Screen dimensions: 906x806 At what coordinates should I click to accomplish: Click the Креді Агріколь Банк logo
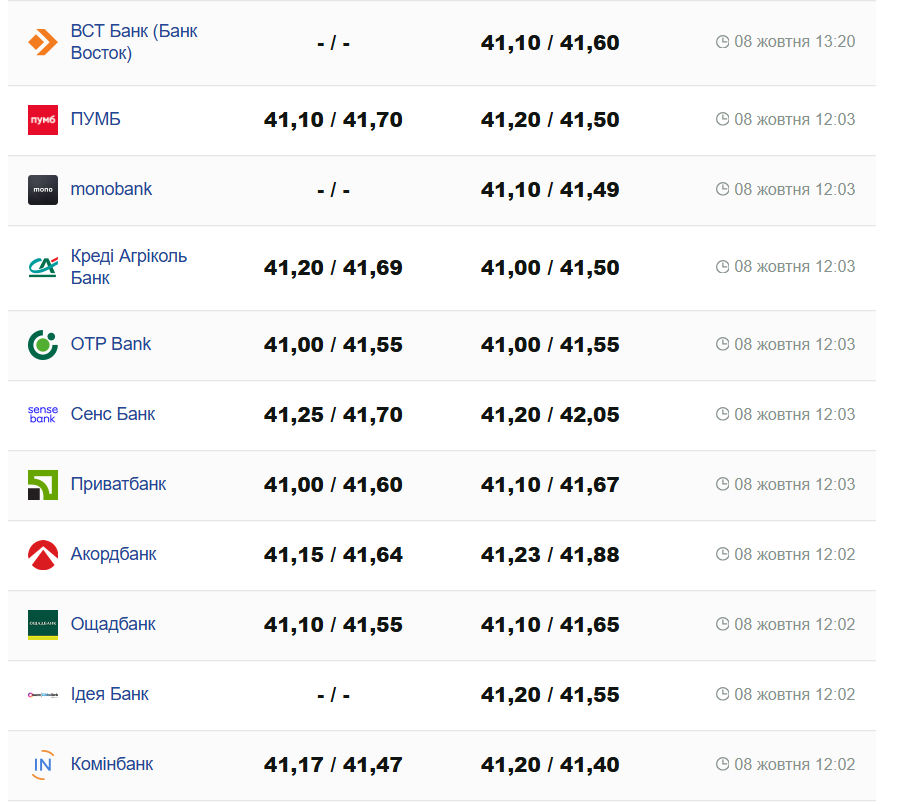tap(43, 267)
